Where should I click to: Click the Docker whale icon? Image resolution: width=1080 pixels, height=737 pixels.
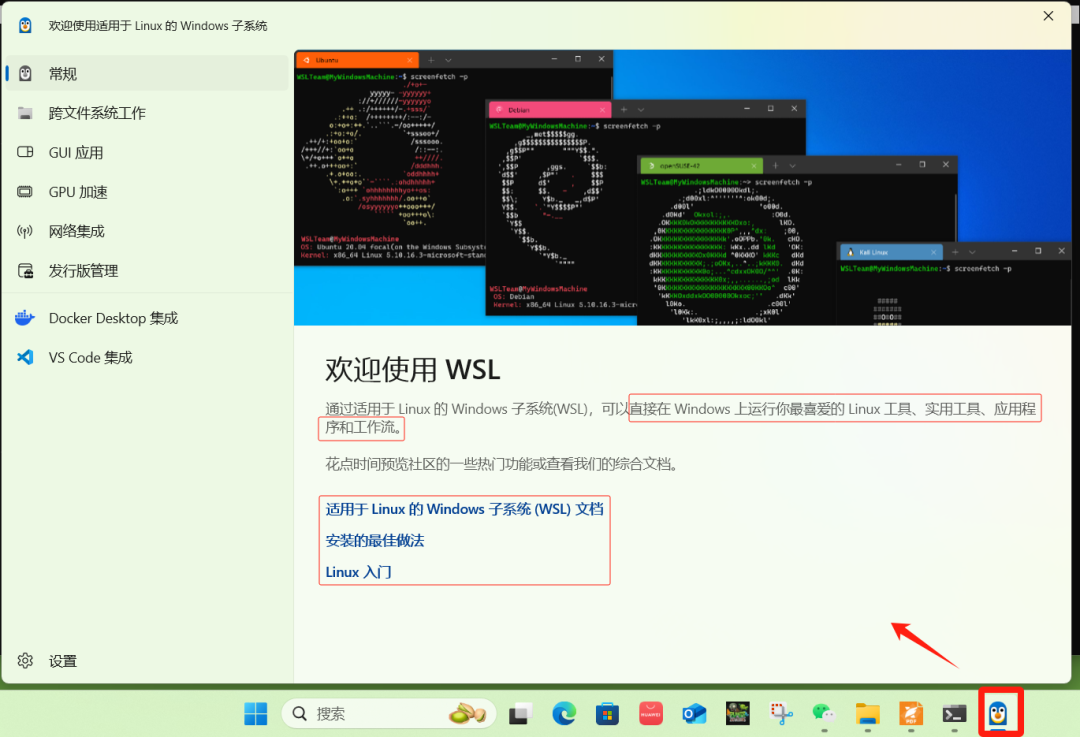25,318
